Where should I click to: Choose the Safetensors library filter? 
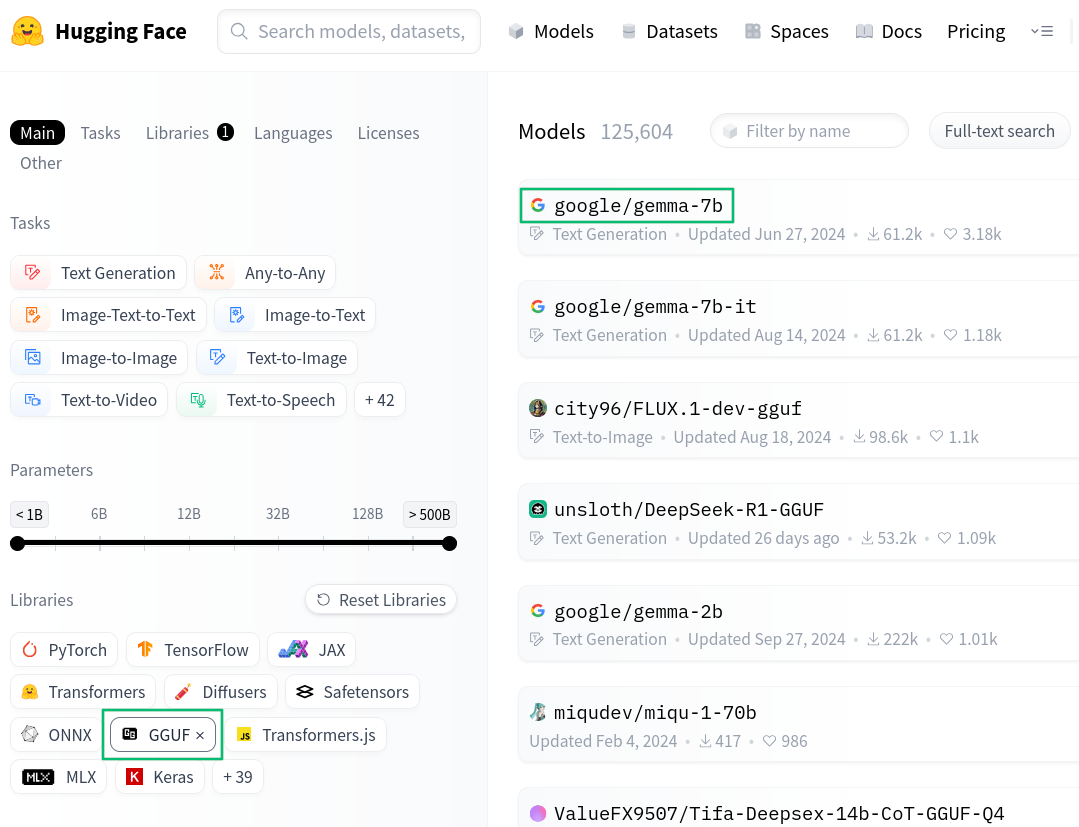(352, 692)
